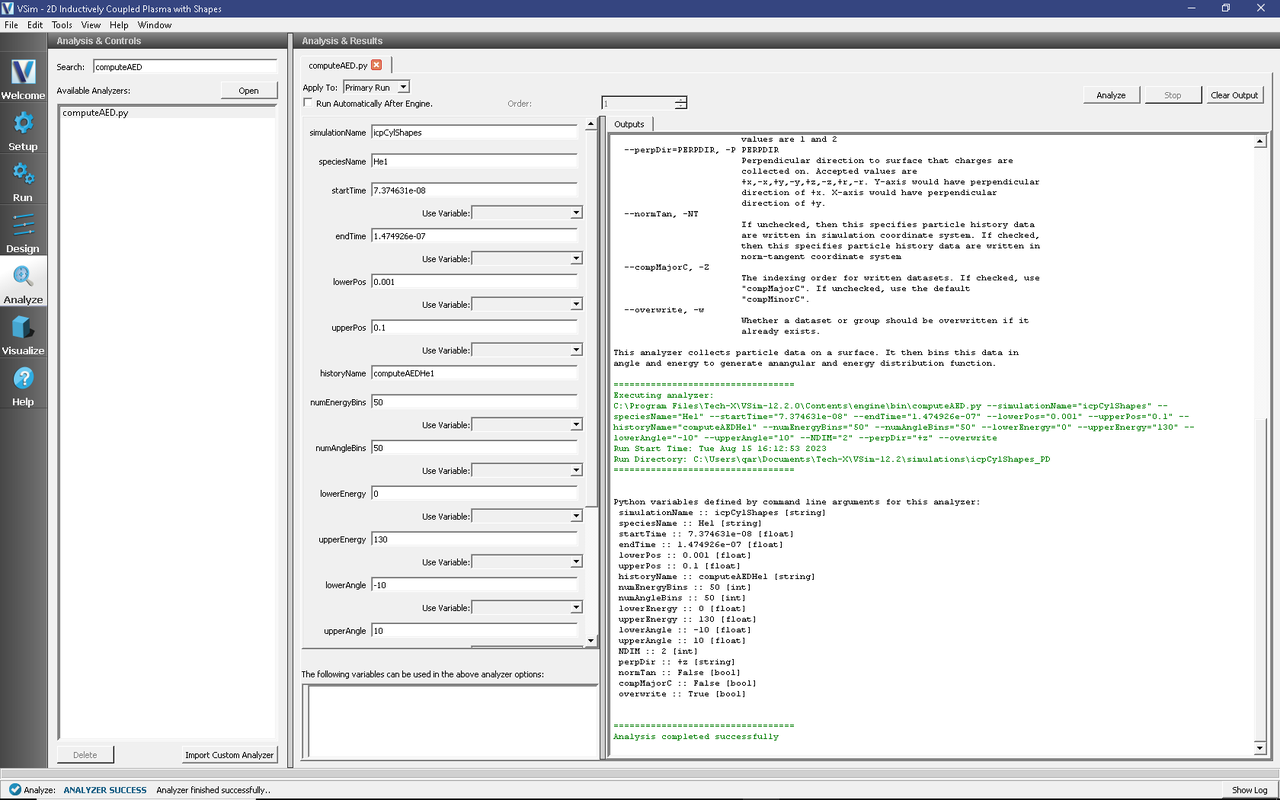The image size is (1280, 800).
Task: Click the upperPos input field
Action: (474, 328)
